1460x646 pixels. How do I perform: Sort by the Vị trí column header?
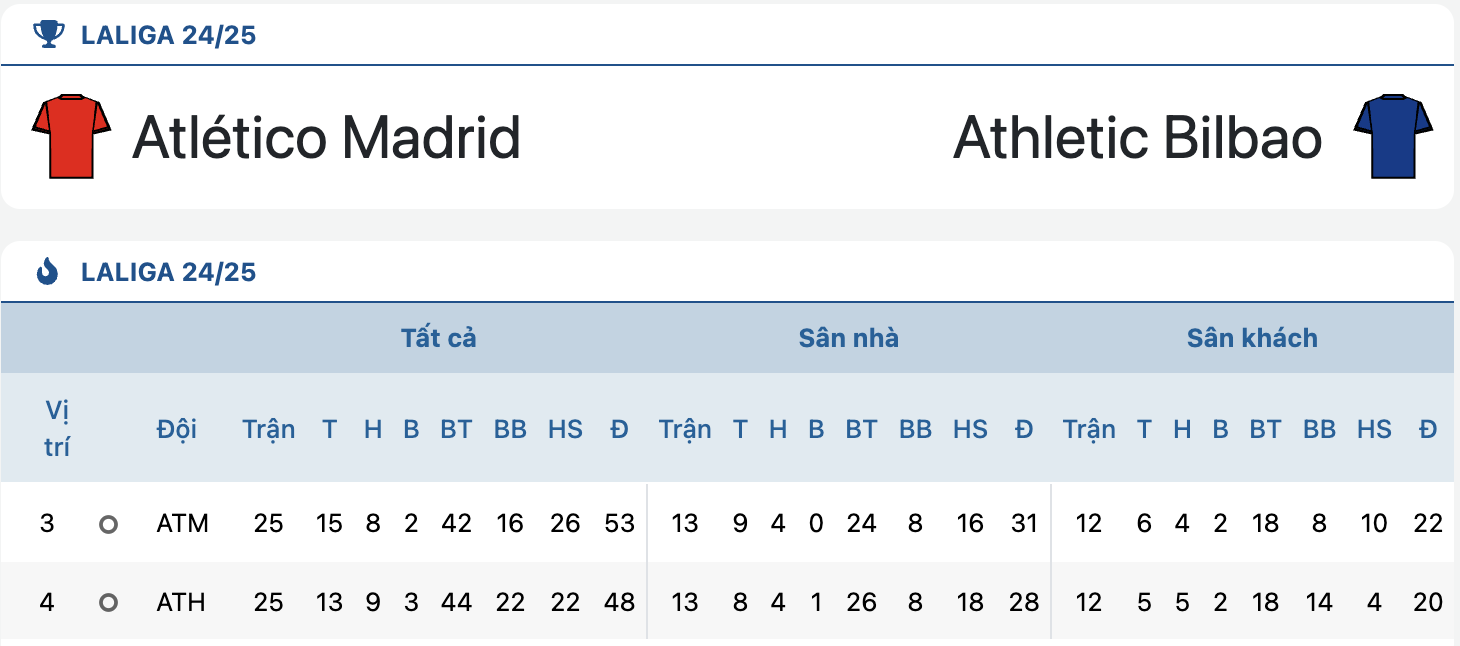click(57, 429)
